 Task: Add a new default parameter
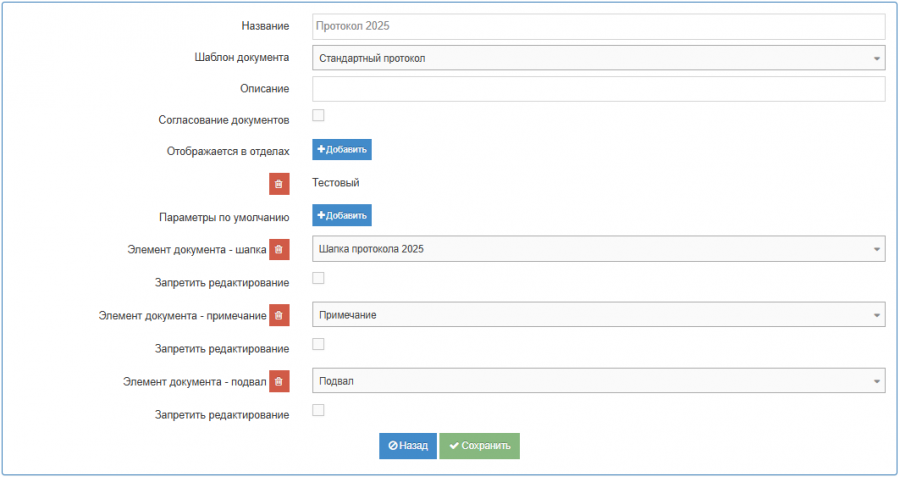coord(342,216)
